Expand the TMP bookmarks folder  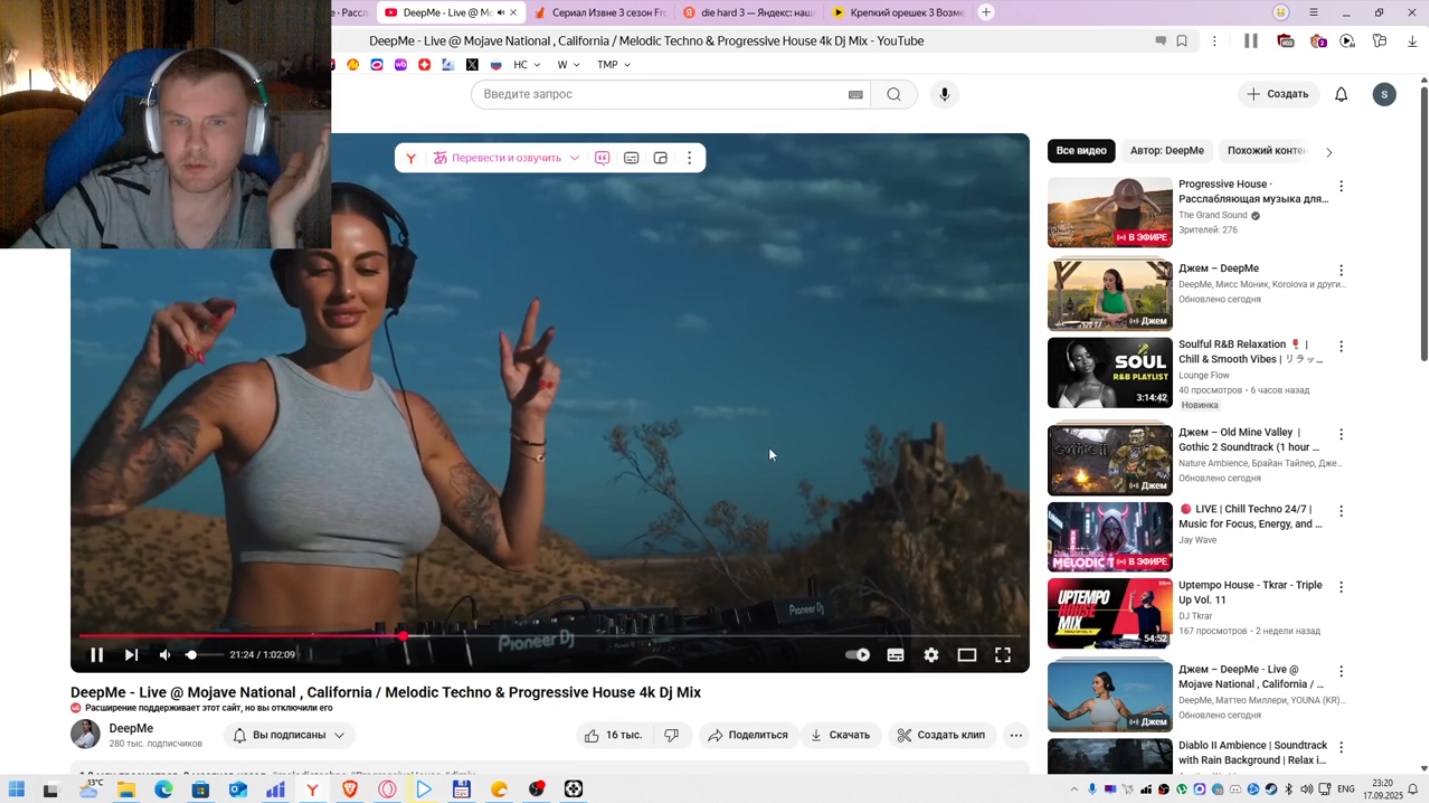click(x=614, y=65)
